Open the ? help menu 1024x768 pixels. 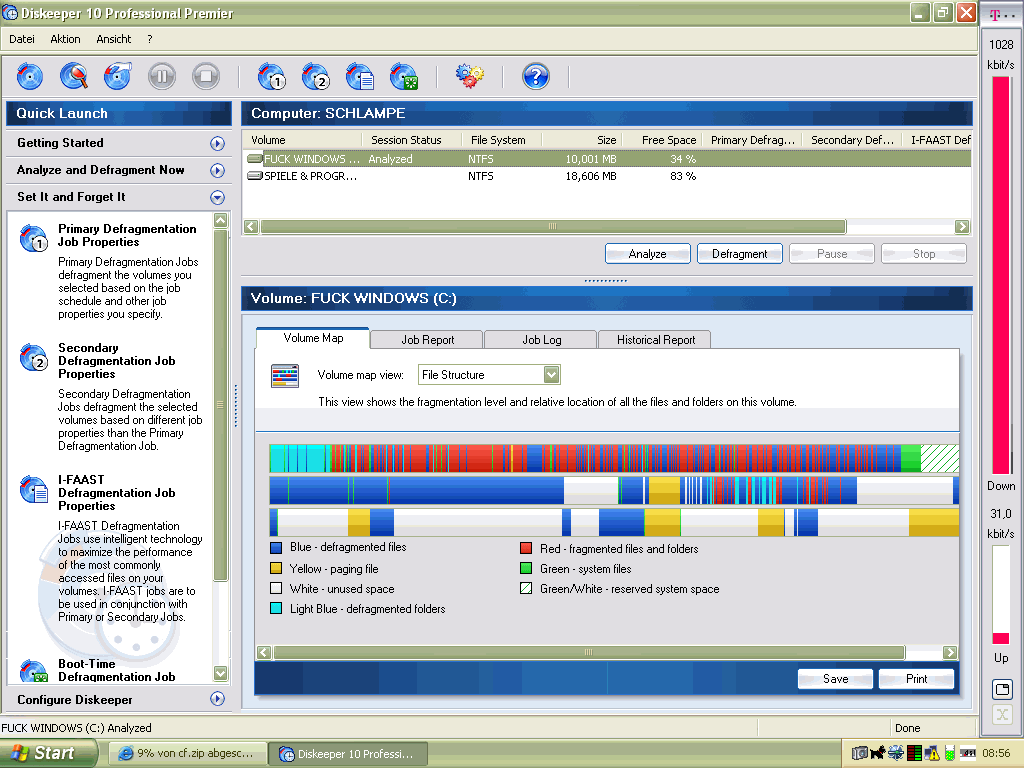point(150,39)
